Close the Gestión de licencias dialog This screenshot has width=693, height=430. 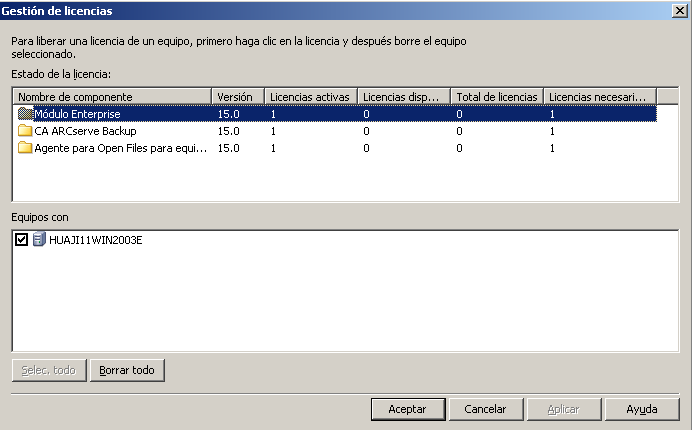click(680, 11)
